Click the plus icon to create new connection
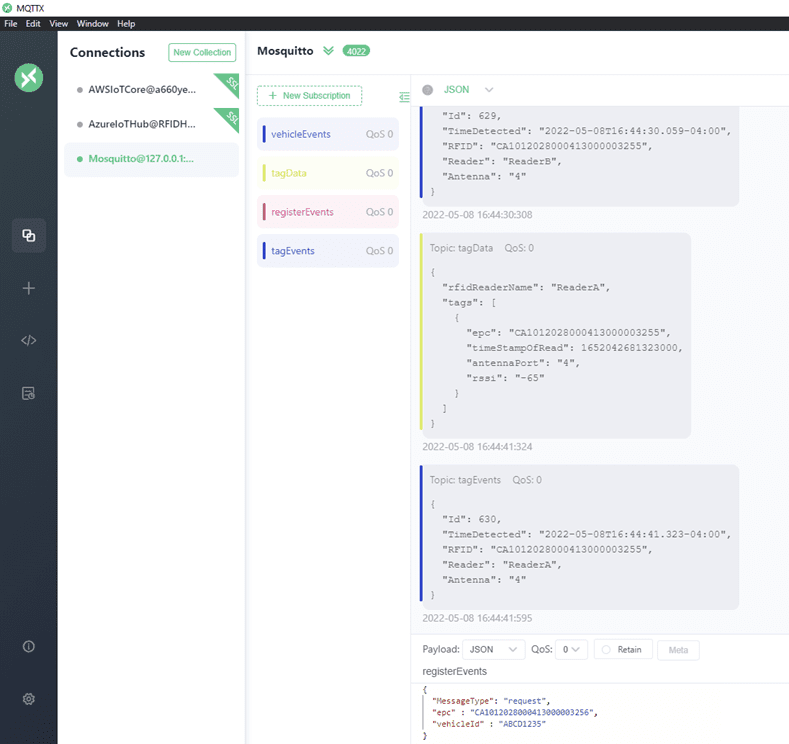 click(29, 288)
